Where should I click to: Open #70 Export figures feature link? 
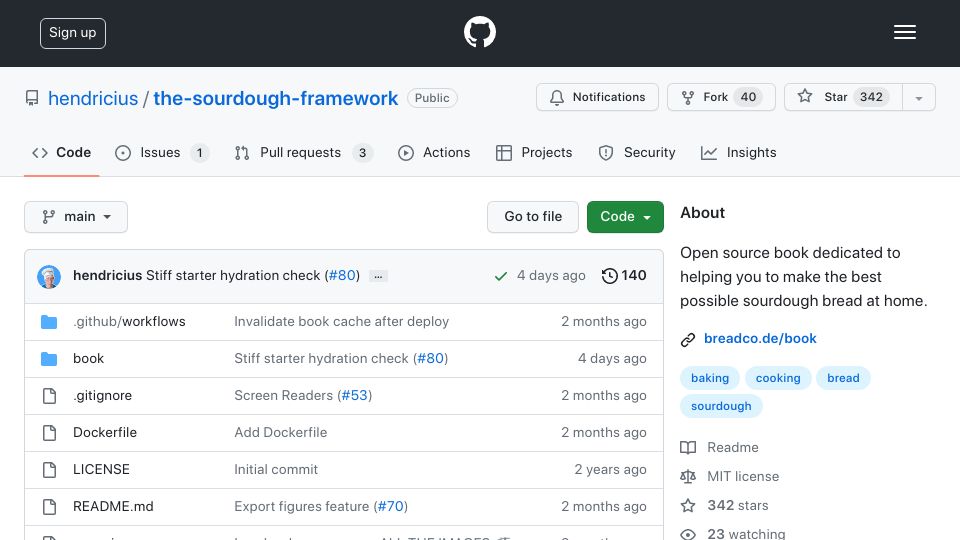coord(391,506)
